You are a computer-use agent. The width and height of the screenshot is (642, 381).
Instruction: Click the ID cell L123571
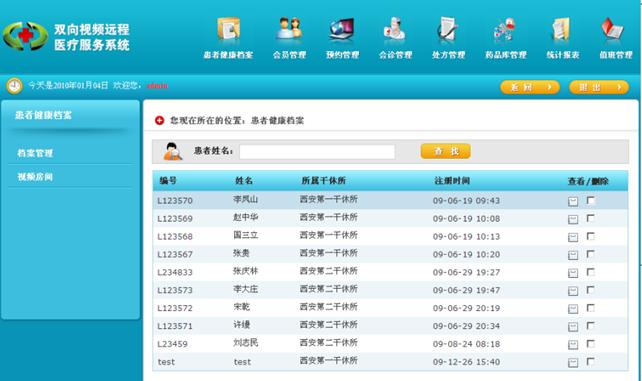tap(175, 326)
